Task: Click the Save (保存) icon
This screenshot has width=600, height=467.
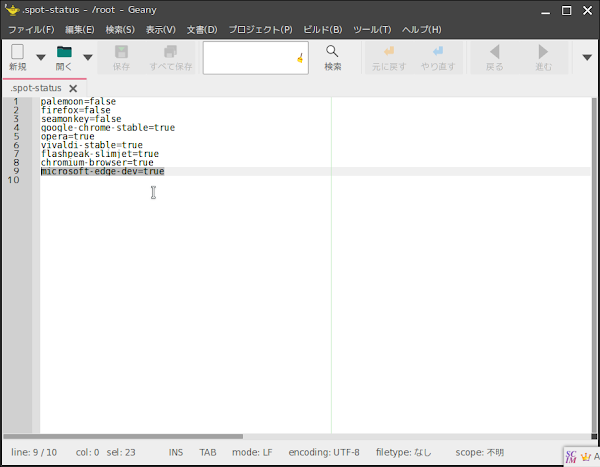Action: click(121, 52)
